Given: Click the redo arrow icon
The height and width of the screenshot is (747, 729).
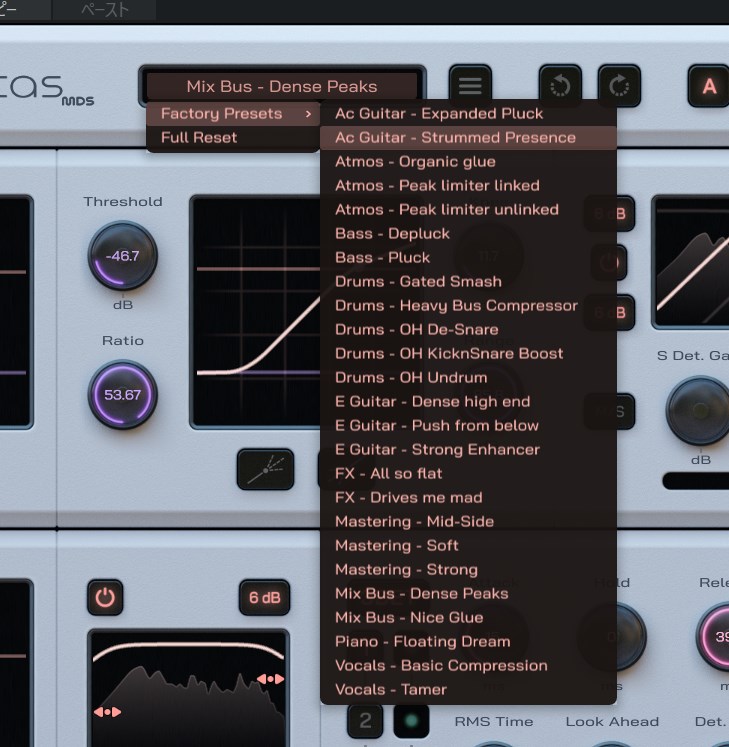Looking at the screenshot, I should click(619, 86).
